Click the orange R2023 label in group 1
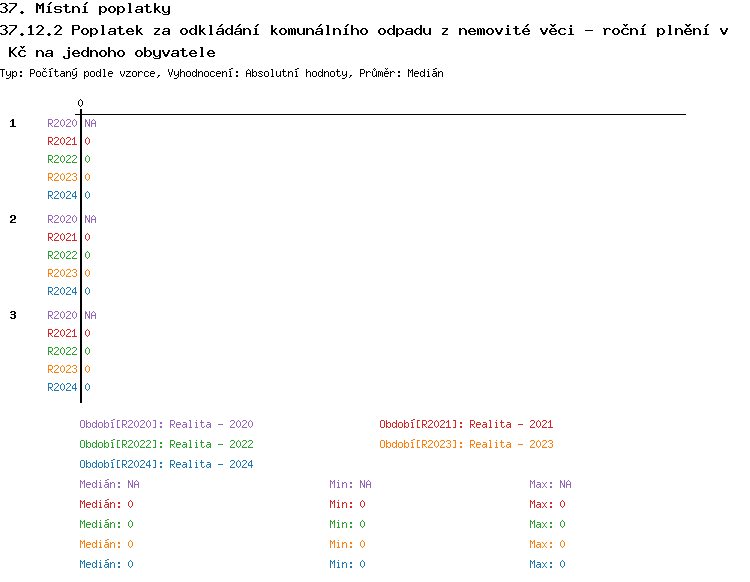Screen dimensions: 750x582 pos(62,177)
